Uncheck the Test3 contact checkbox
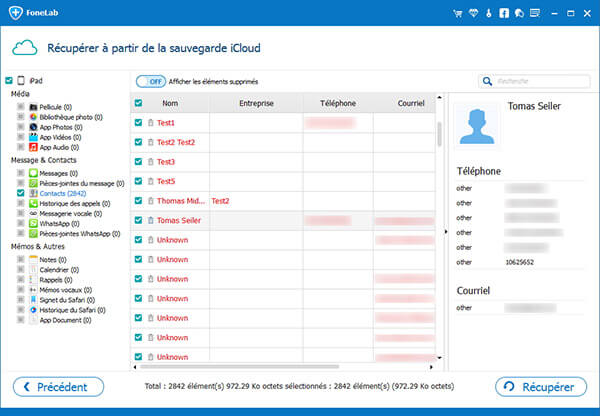 point(139,162)
